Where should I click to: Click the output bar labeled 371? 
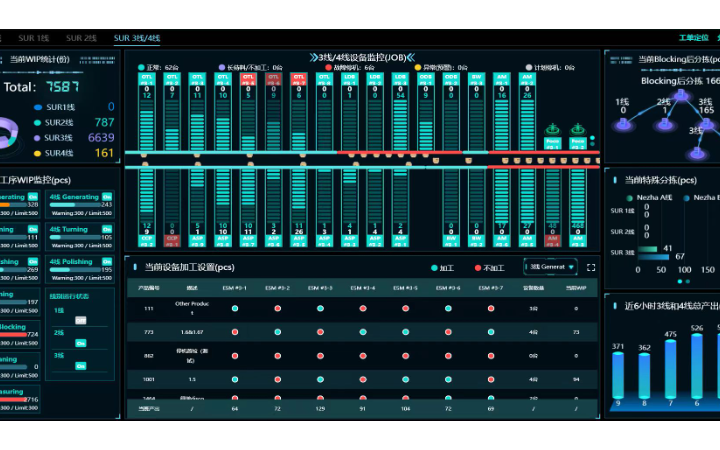[618, 375]
